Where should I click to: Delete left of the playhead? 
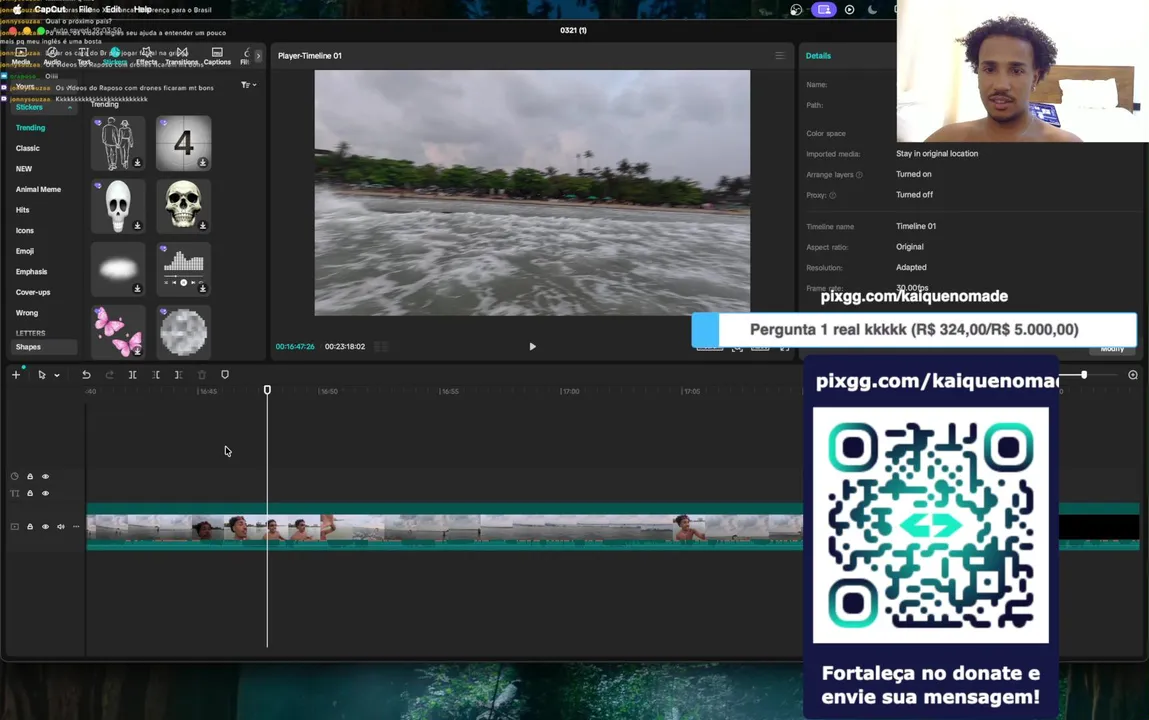click(x=156, y=375)
